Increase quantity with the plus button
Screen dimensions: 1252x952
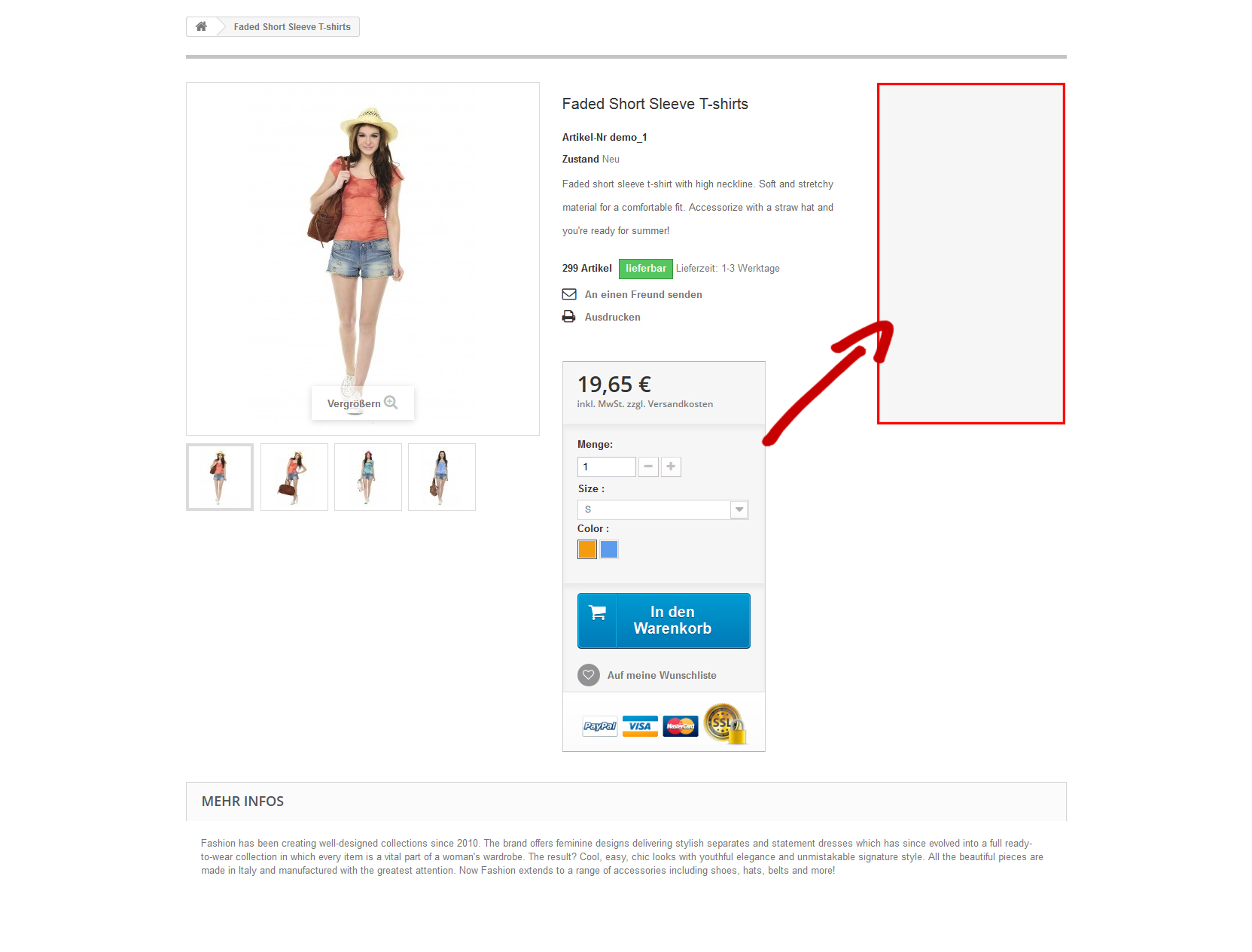(671, 467)
